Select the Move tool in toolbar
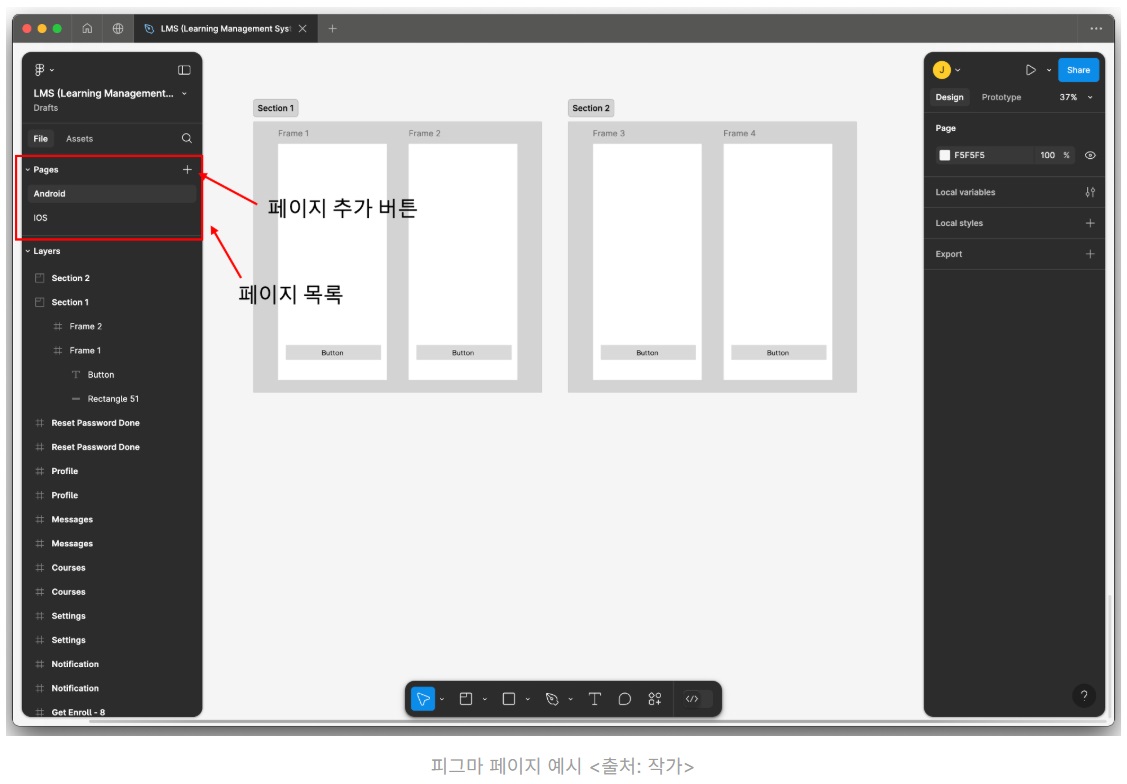 (x=423, y=698)
